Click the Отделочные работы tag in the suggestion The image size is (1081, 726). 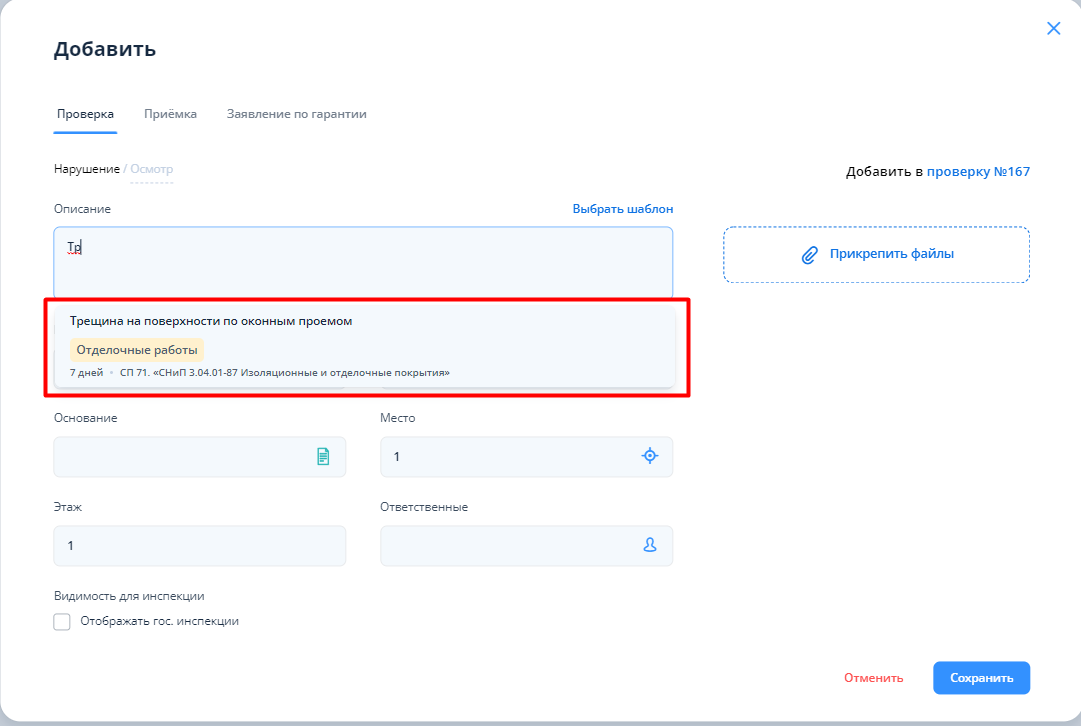pos(137,350)
